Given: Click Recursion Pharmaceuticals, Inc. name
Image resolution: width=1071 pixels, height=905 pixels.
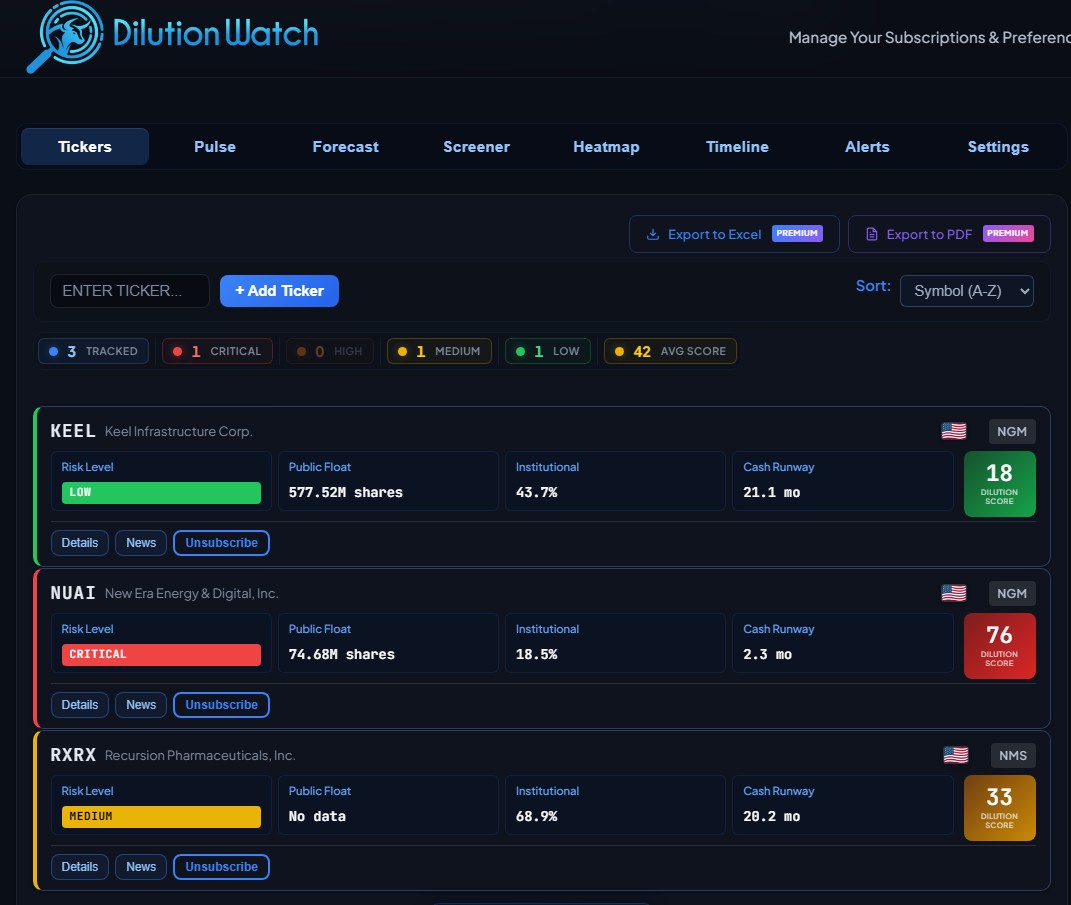Looking at the screenshot, I should 199,755.
